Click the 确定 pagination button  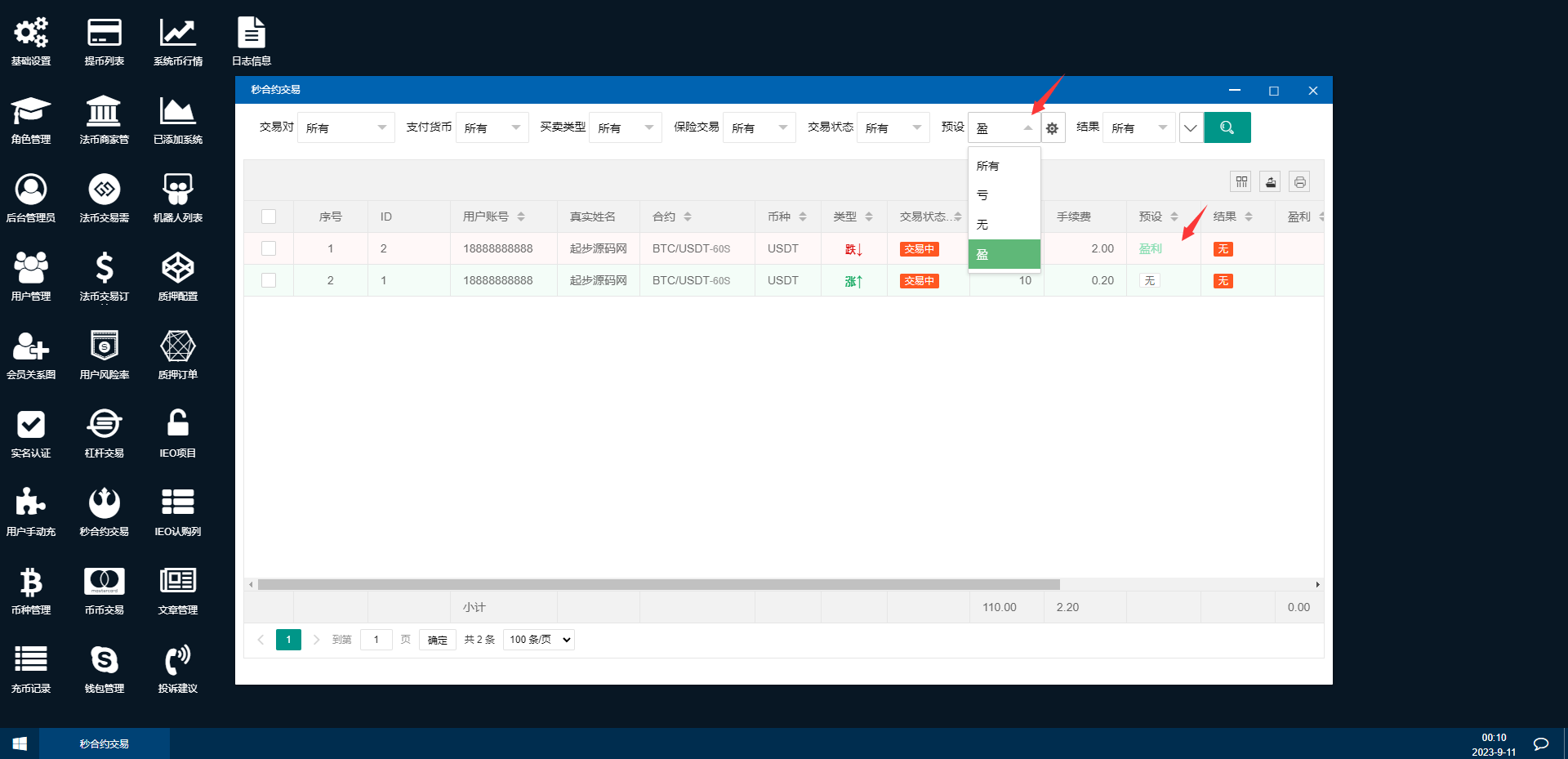pos(438,640)
